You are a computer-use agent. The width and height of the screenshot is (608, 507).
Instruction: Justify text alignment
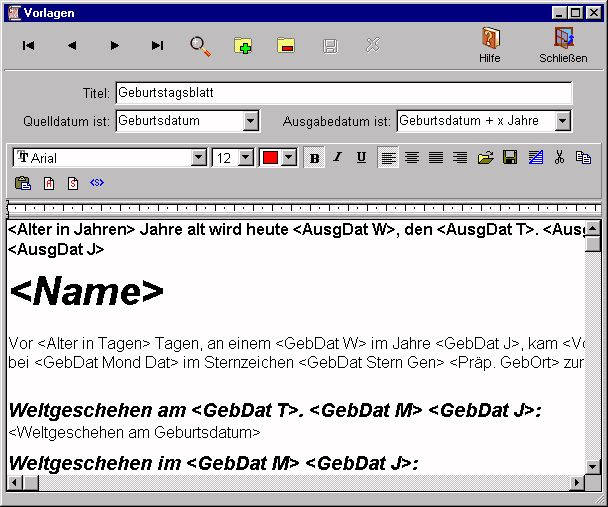(436, 158)
